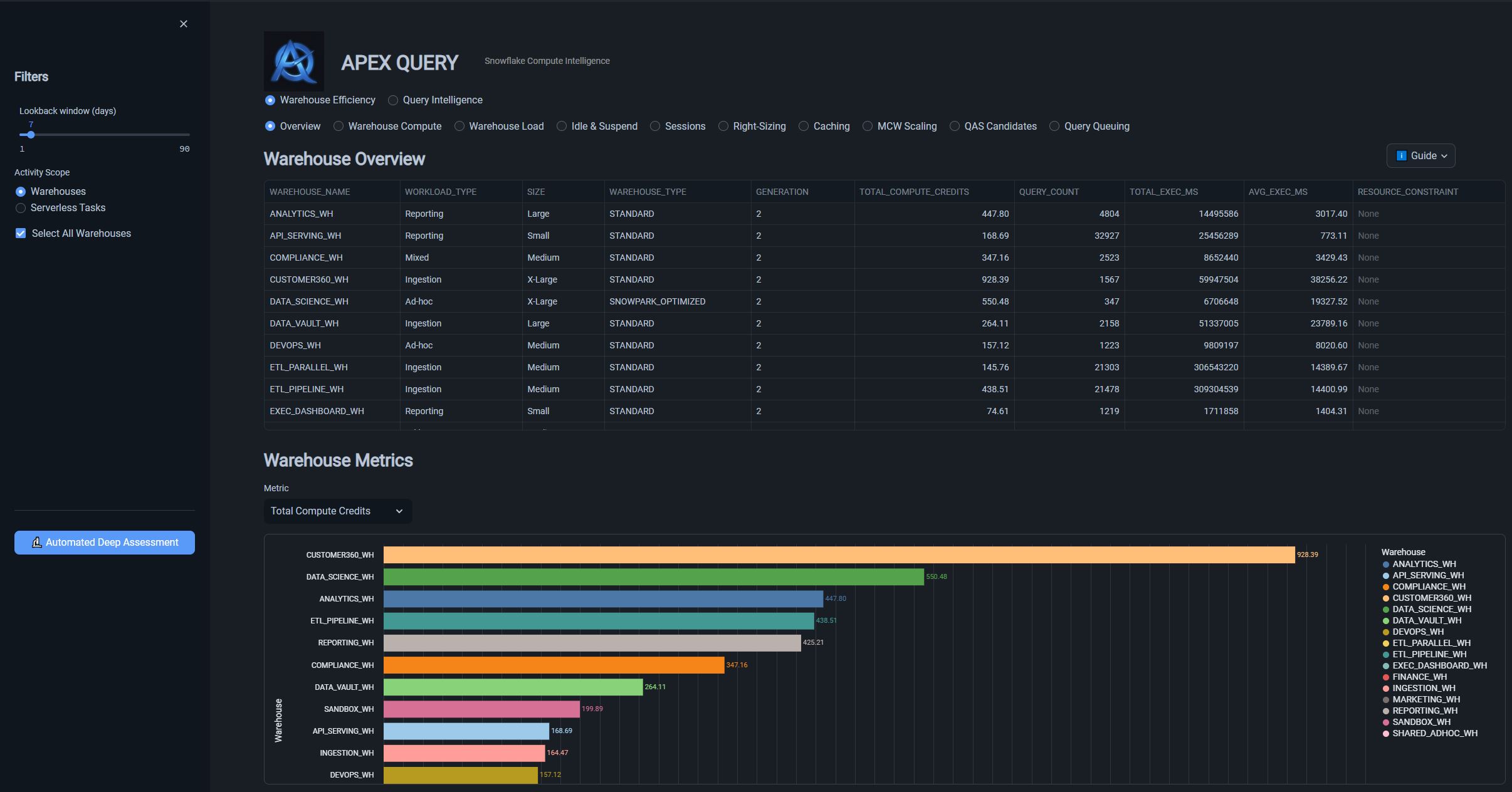Click the COMPLIANCE_WH orange bar
Image resolution: width=1512 pixels, height=792 pixels.
click(x=554, y=665)
